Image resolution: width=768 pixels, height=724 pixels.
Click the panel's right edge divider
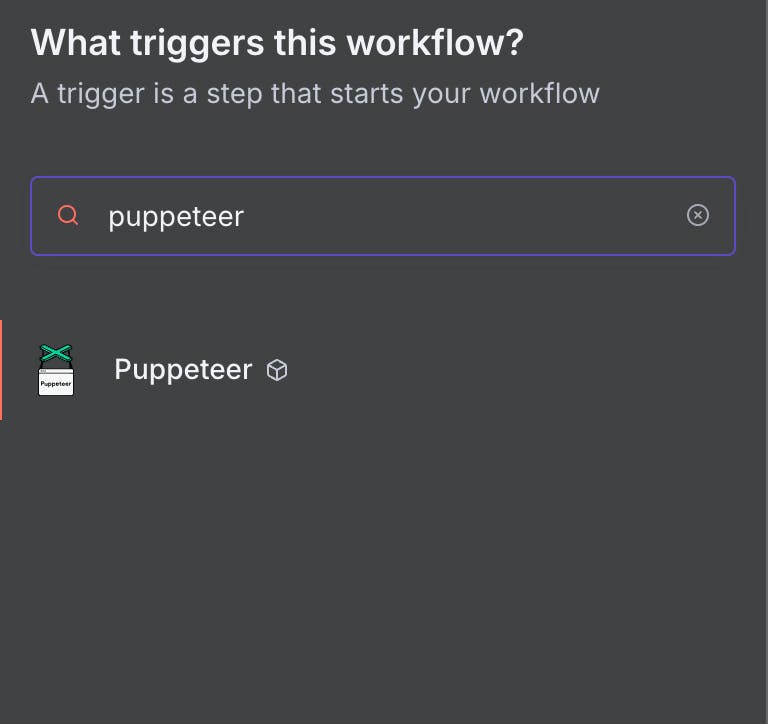tap(766, 362)
